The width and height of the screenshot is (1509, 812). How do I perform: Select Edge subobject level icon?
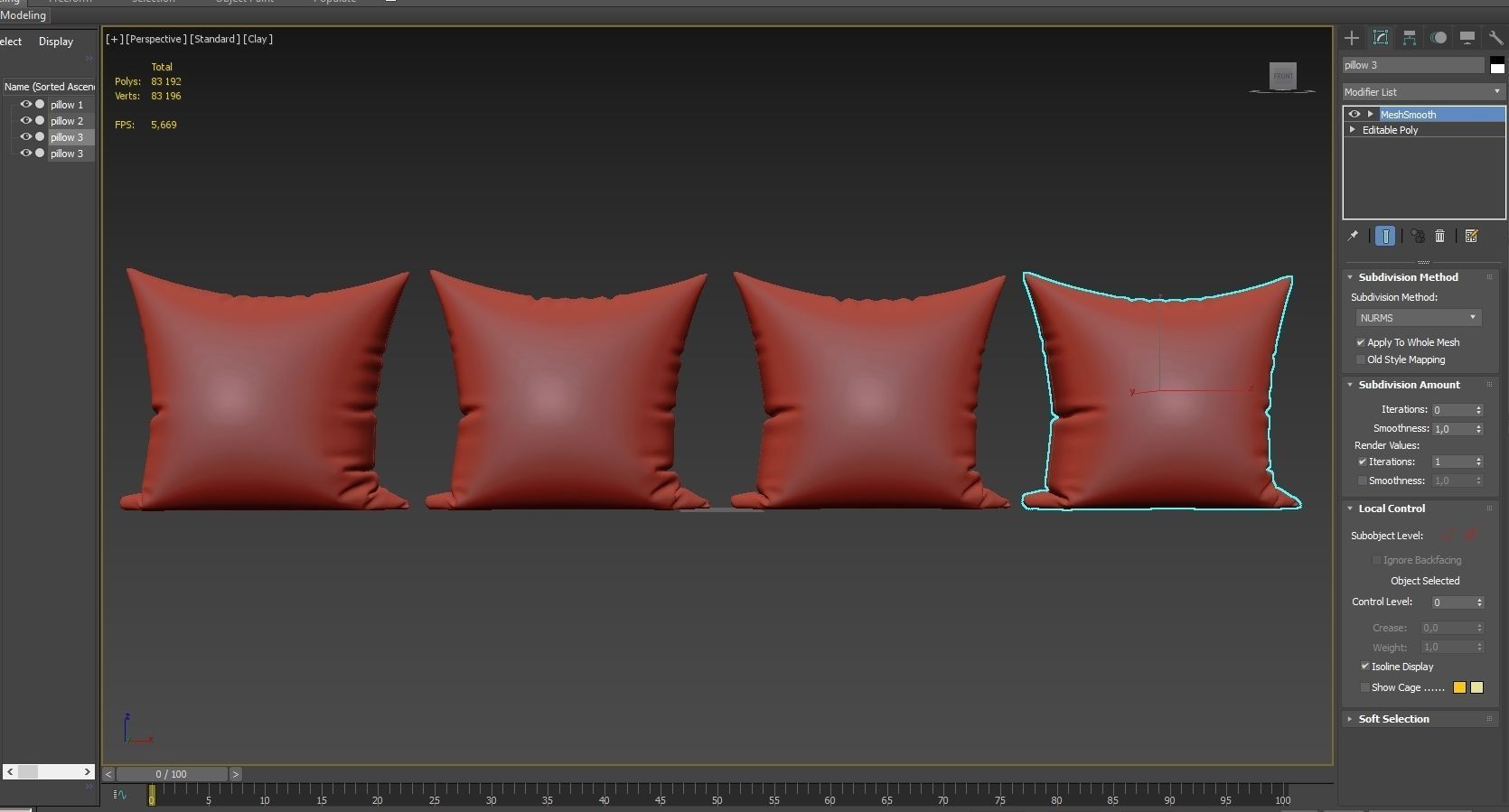coord(1471,536)
